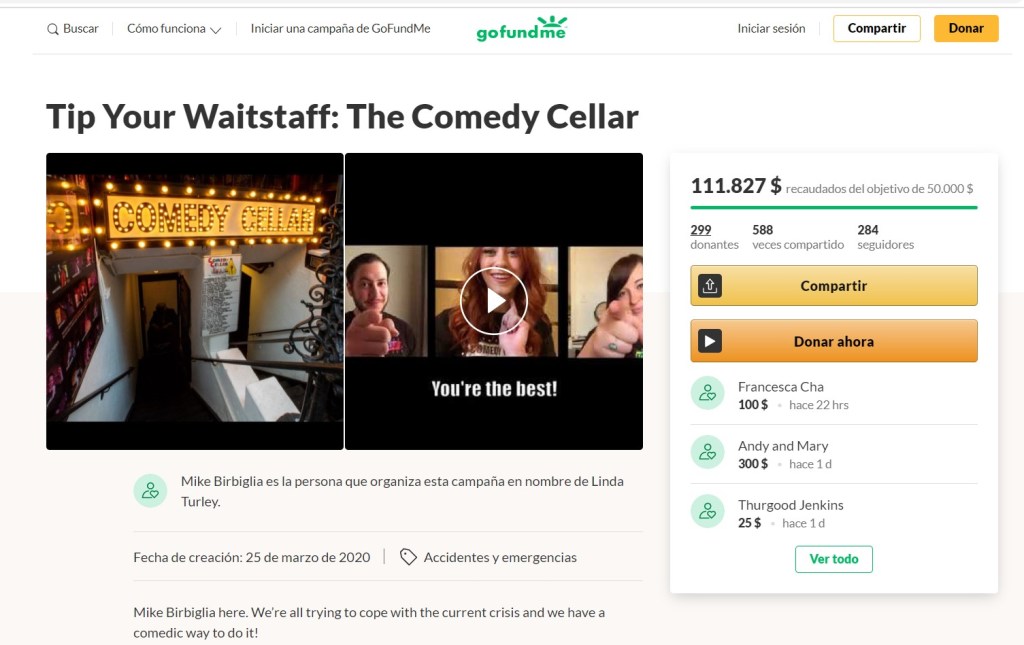The height and width of the screenshot is (645, 1024).
Task: Click Andy and Mary's donor avatar icon
Action: point(708,452)
